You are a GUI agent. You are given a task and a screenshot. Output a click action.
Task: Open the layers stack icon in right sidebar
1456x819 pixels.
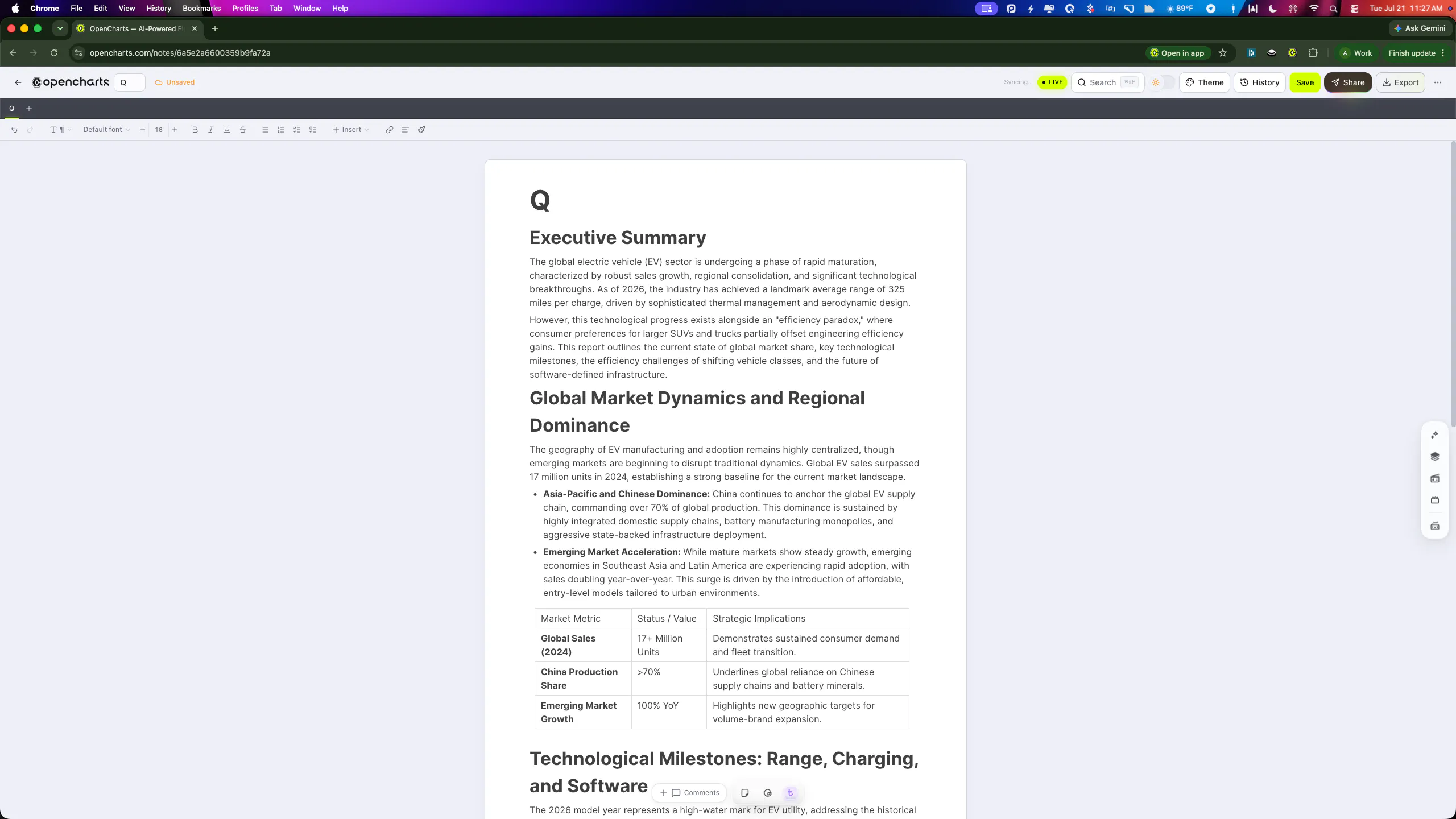pyautogui.click(x=1435, y=457)
